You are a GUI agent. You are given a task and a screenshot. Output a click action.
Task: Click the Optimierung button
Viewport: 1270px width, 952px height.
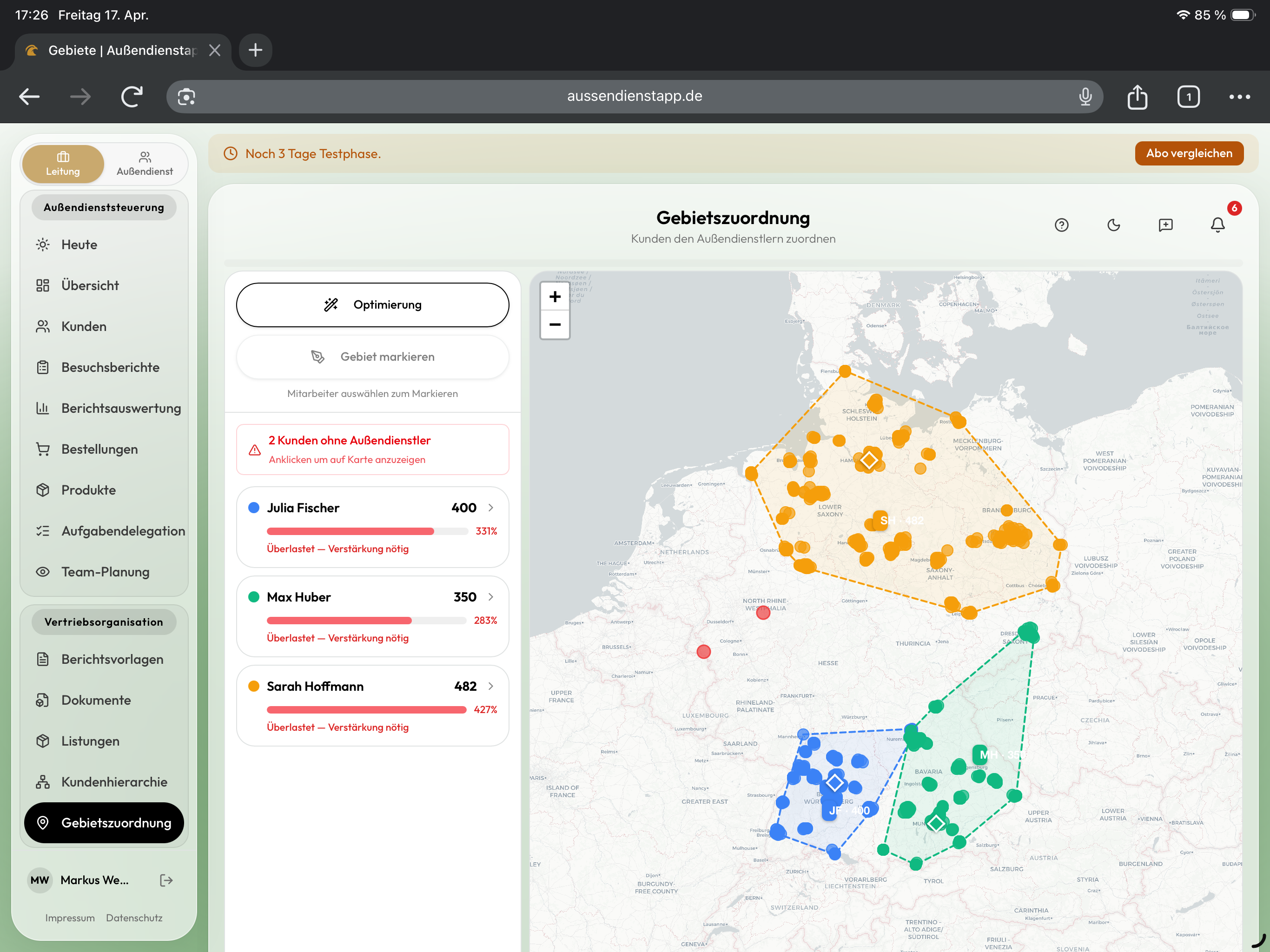coord(373,305)
